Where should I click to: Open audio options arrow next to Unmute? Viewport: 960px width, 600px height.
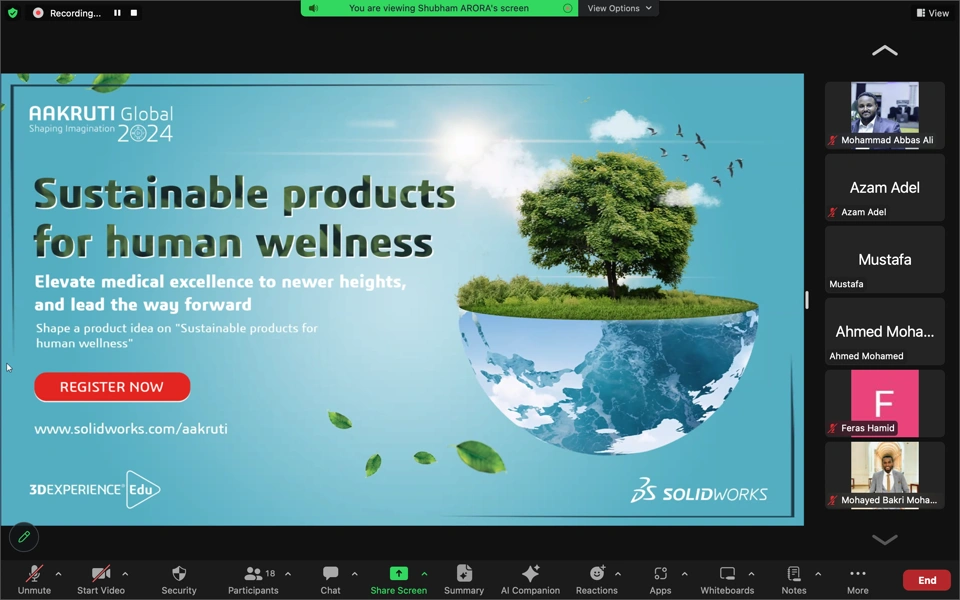58,574
